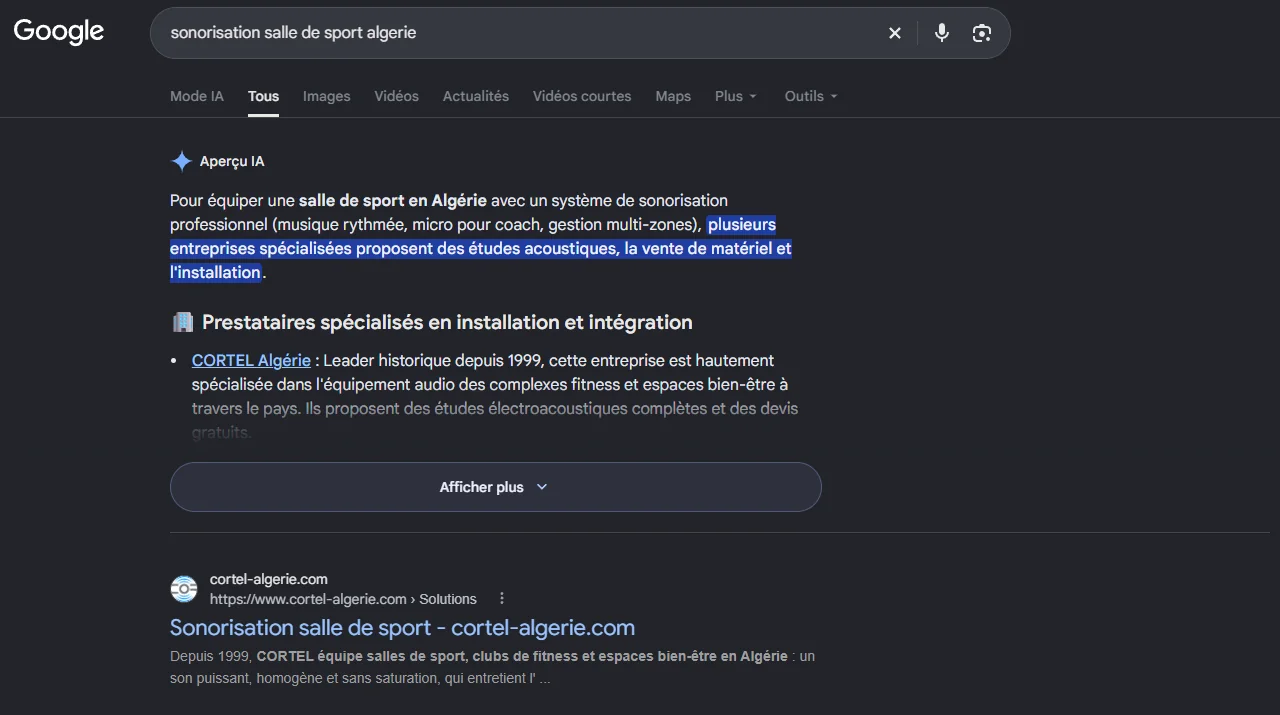Click the building emoji next to Prestataires heading
This screenshot has height=715, width=1280.
182,322
